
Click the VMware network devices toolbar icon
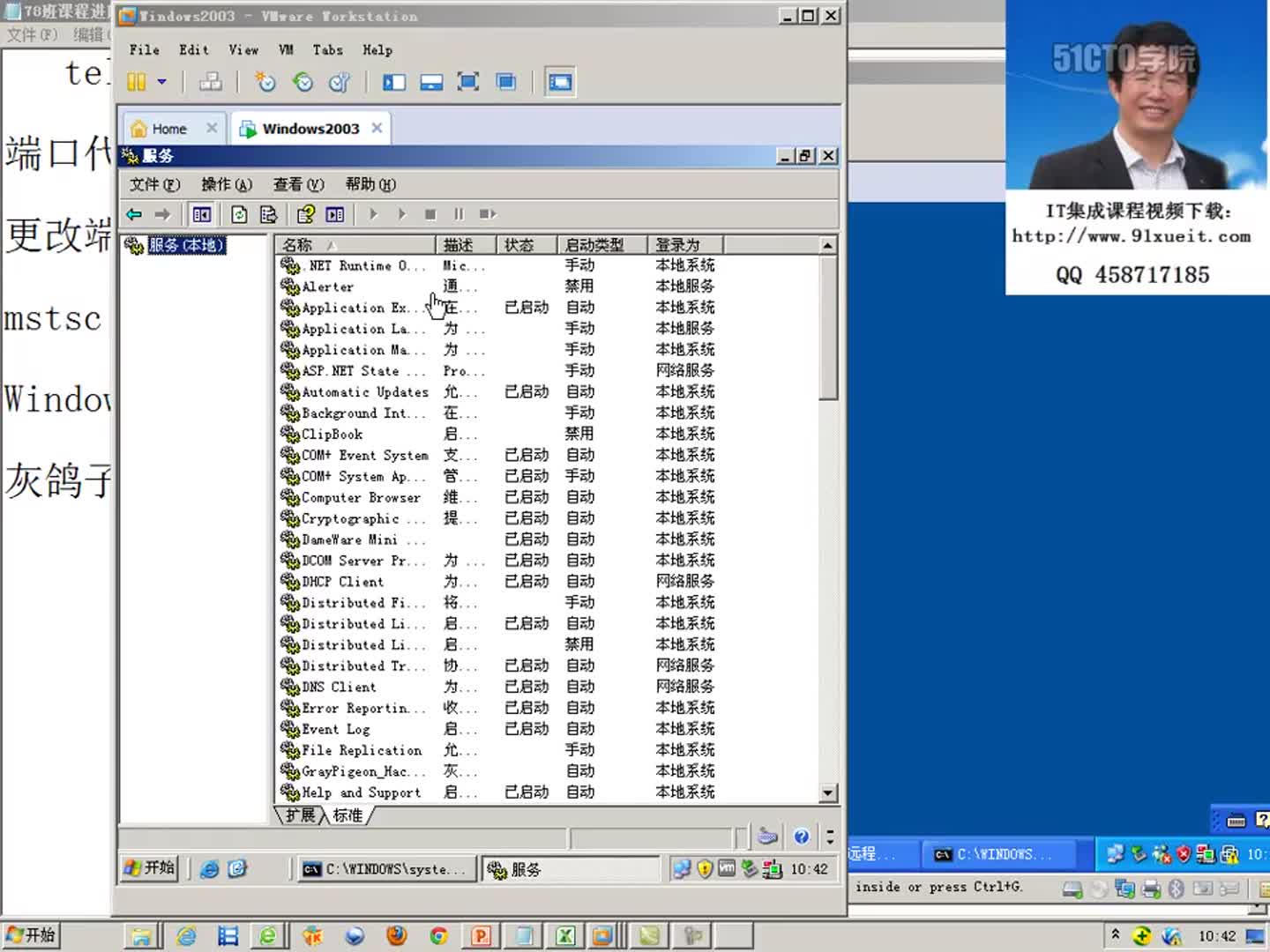tap(210, 82)
